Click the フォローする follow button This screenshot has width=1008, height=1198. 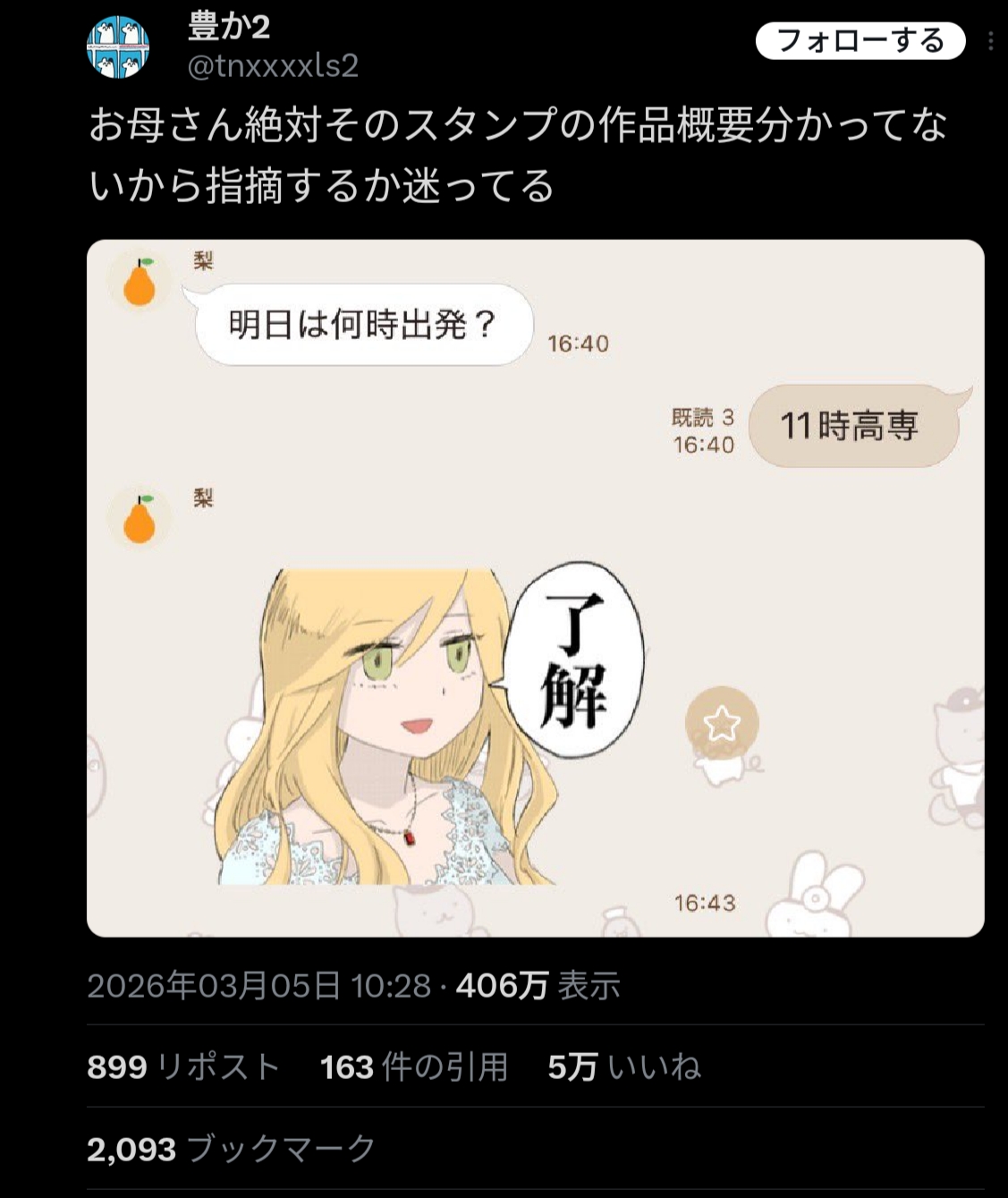tap(860, 41)
